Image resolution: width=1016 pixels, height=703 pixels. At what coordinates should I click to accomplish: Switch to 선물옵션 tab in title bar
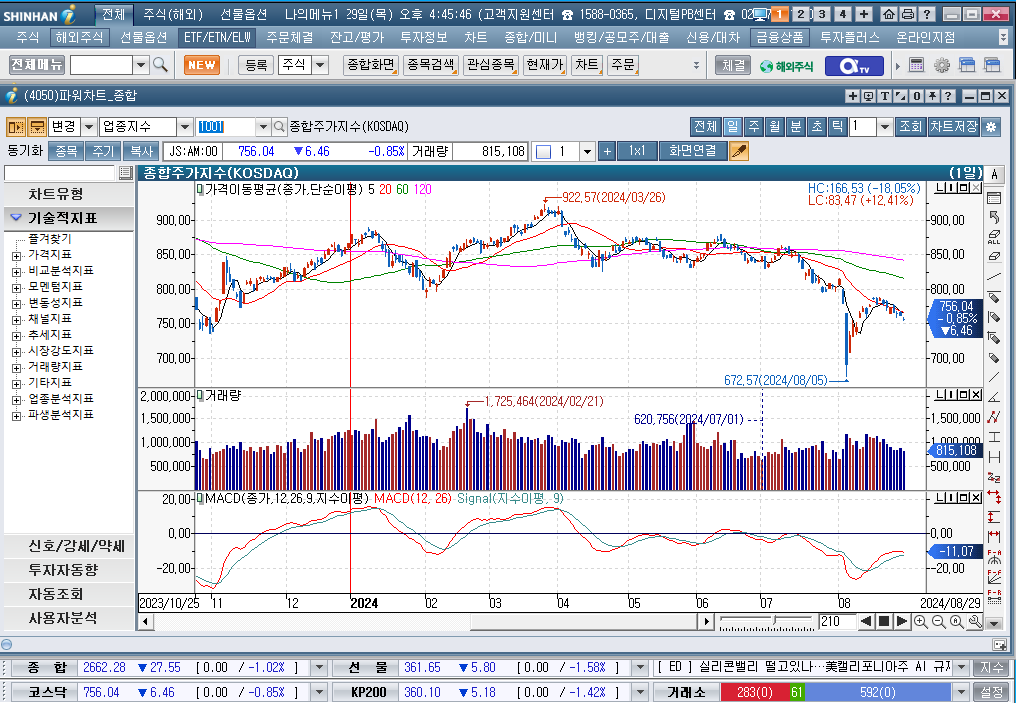click(x=244, y=14)
